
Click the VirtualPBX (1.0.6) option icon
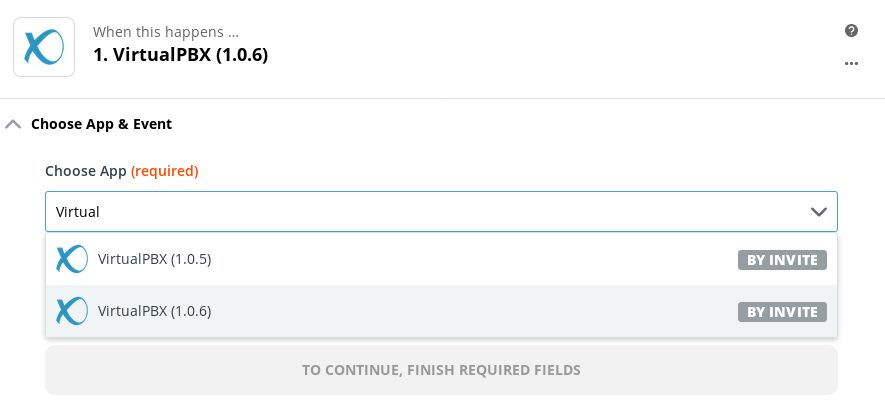72,311
